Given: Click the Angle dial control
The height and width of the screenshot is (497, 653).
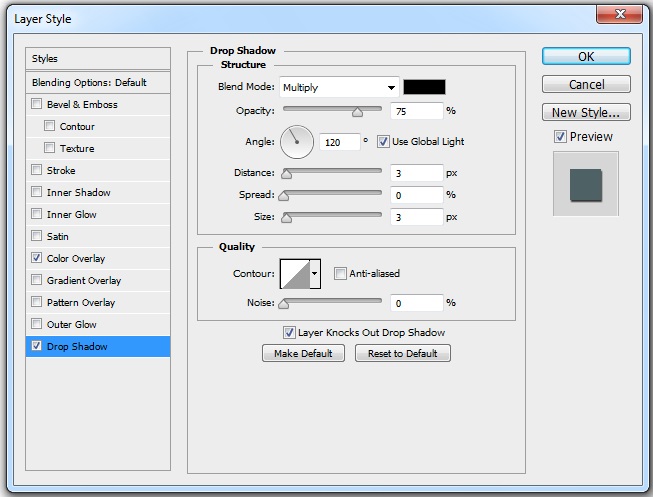Looking at the screenshot, I should click(x=297, y=142).
